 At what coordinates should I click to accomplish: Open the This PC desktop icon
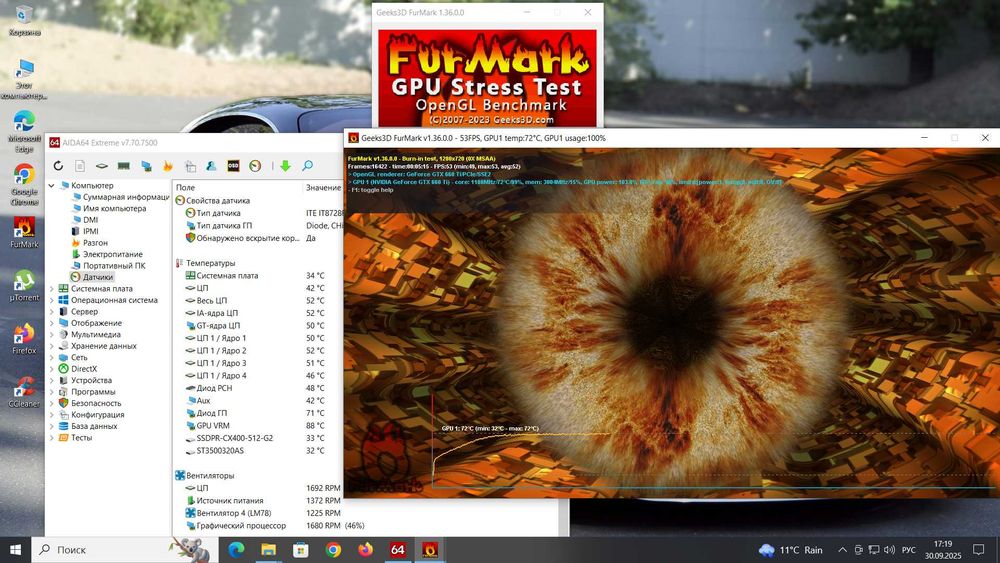[x=24, y=78]
